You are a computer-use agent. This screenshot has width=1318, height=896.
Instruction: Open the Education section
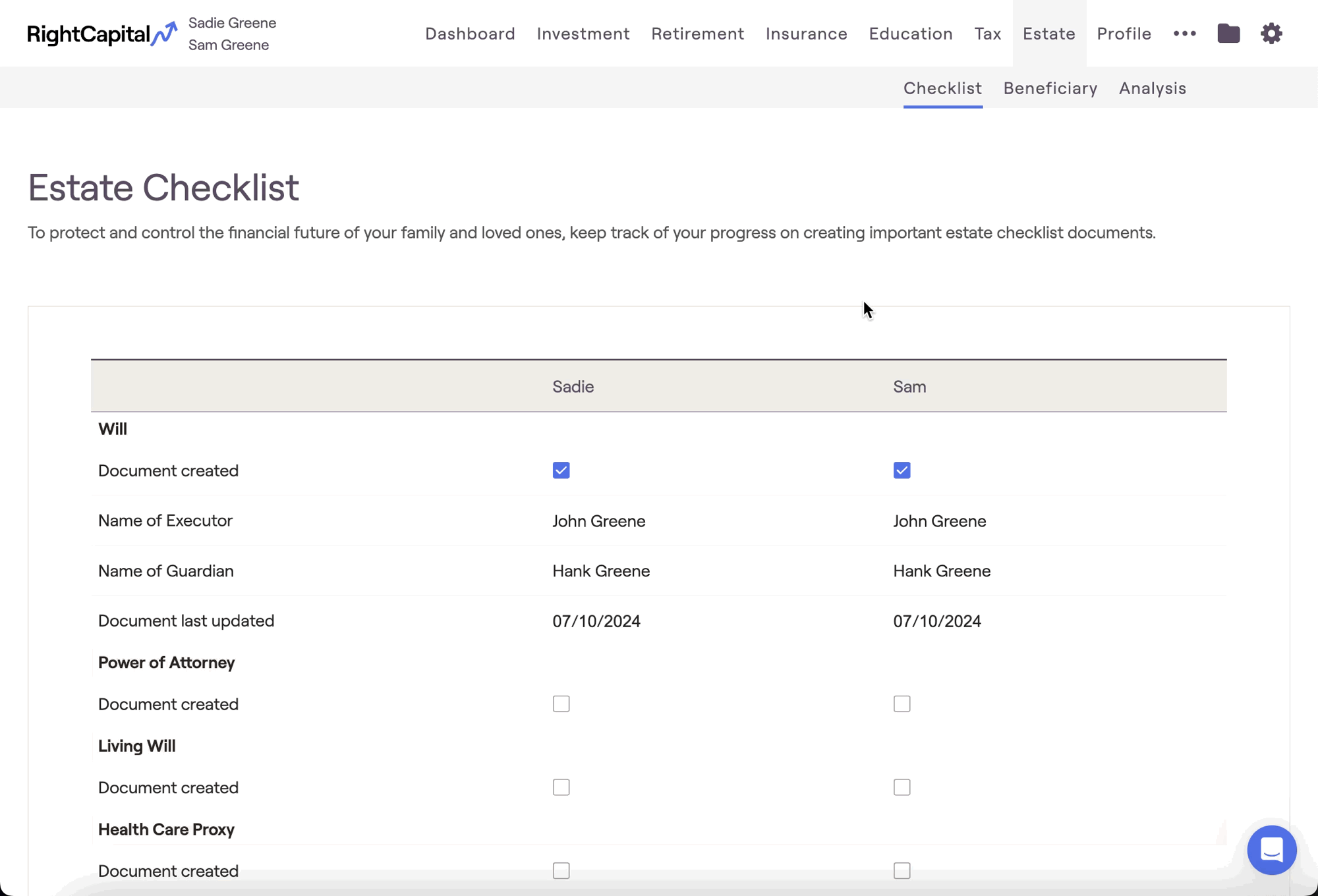click(x=910, y=34)
